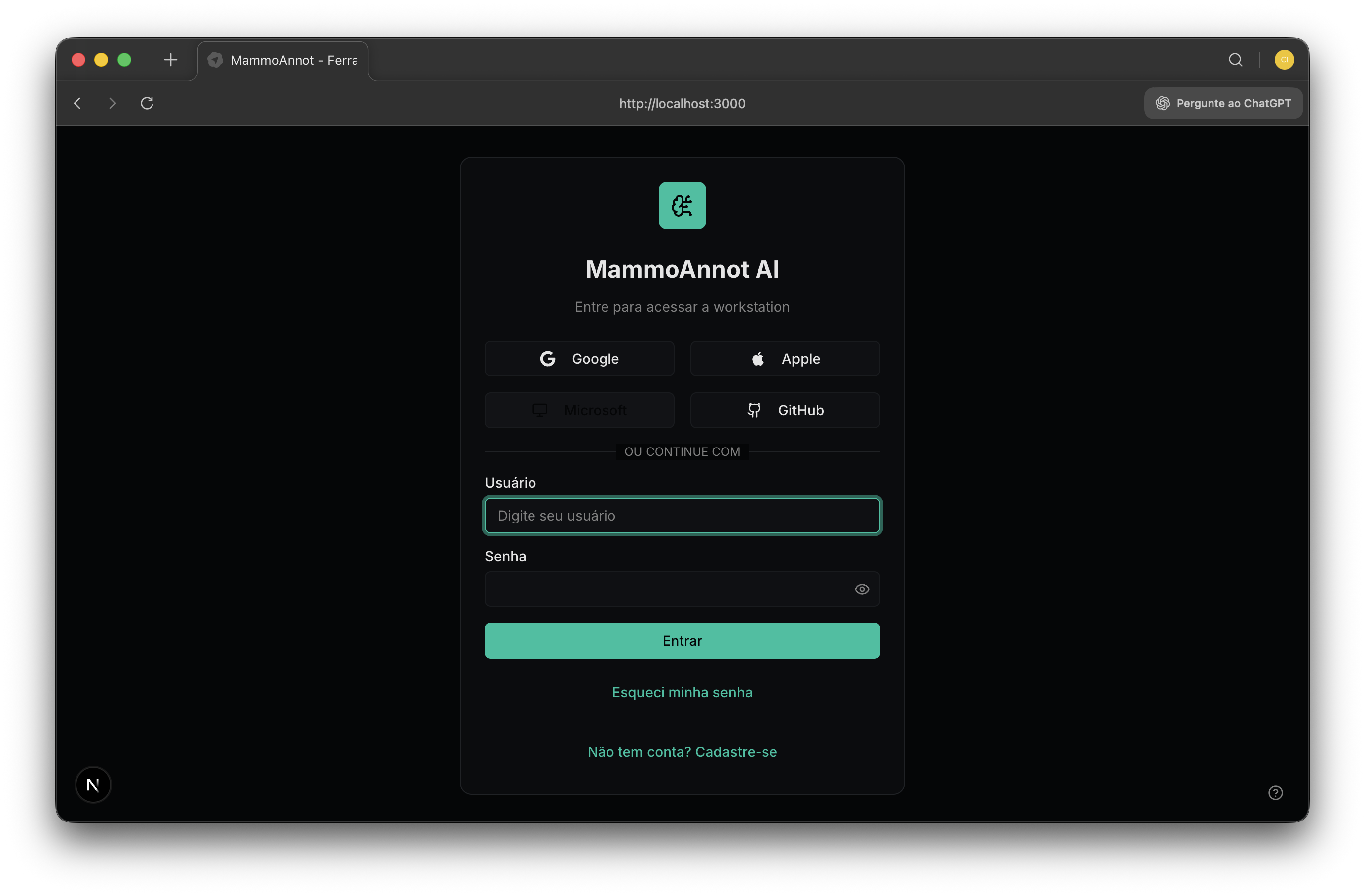Viewport: 1365px width, 896px height.
Task: Click the Digite seu usuário input field
Action: tap(682, 515)
